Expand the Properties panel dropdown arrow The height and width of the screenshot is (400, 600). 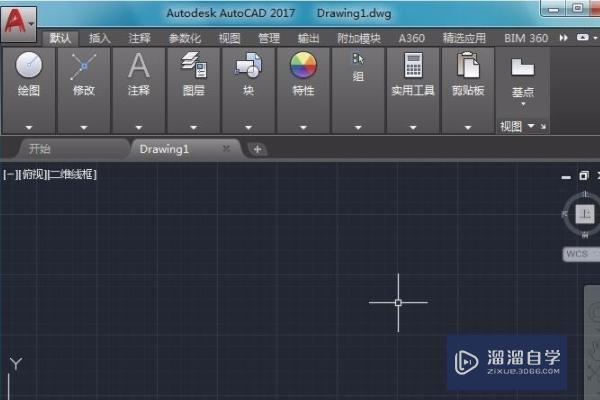coord(303,127)
